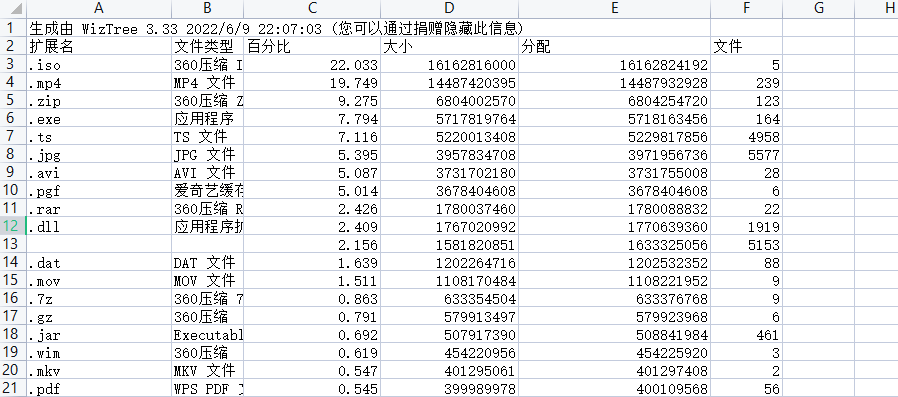This screenshot has height=397, width=898.
Task: Select column G header
Action: pyautogui.click(x=818, y=8)
